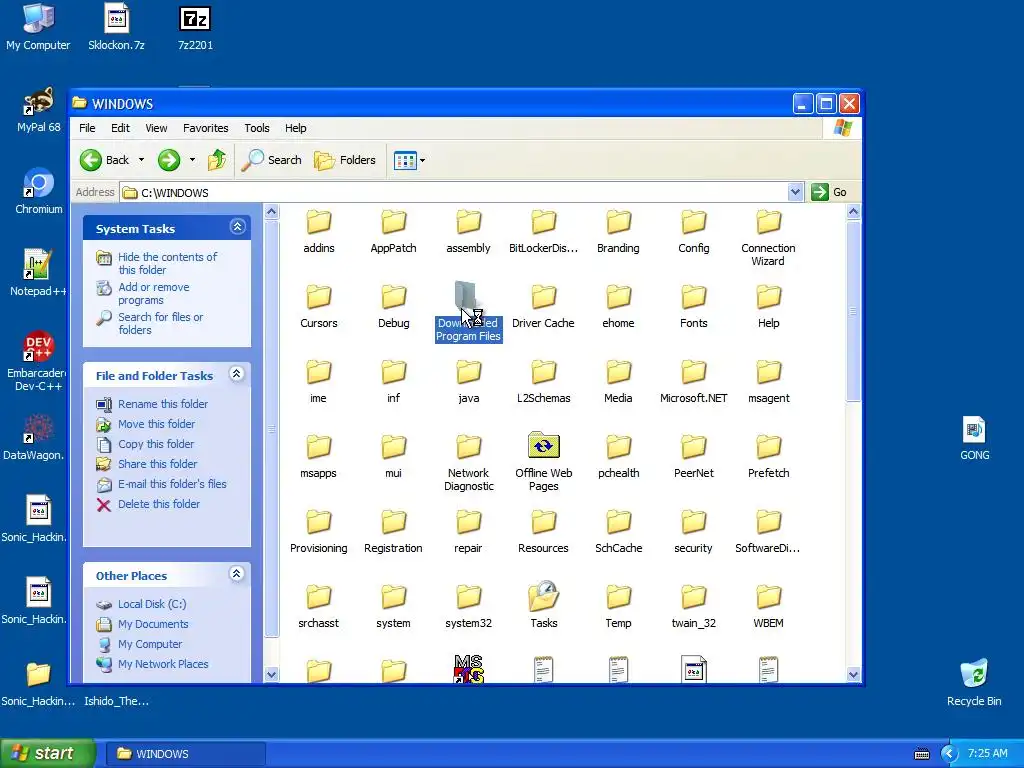
Task: Open the Favorites menu
Action: pyautogui.click(x=206, y=128)
